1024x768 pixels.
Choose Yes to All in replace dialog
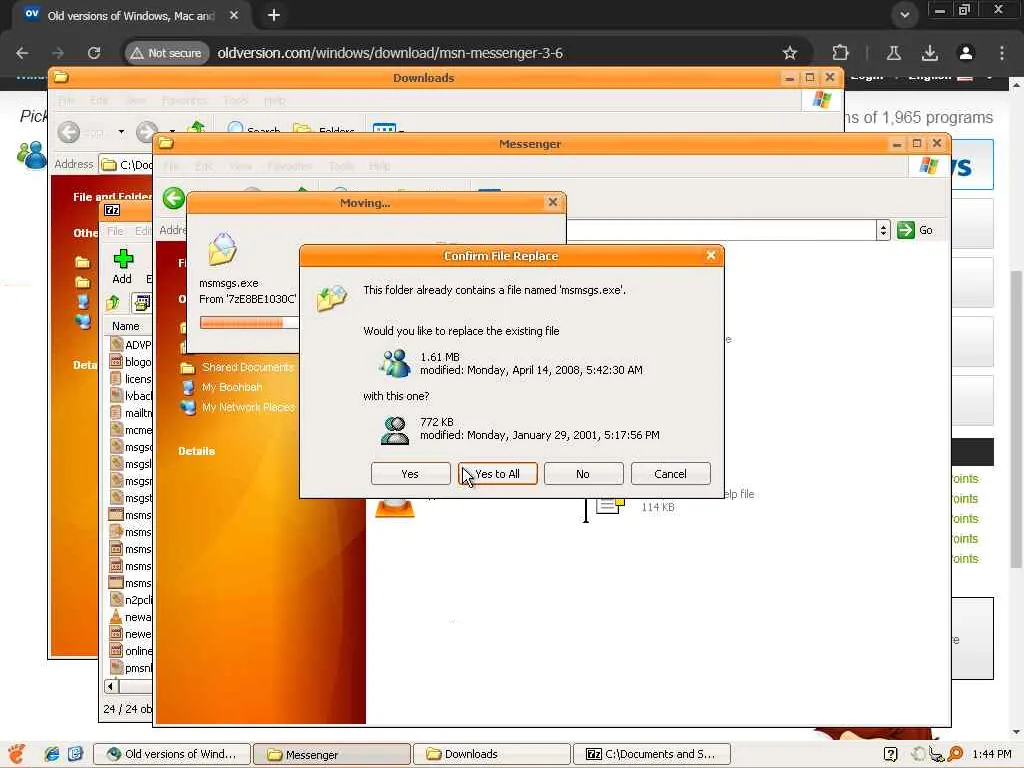[498, 473]
